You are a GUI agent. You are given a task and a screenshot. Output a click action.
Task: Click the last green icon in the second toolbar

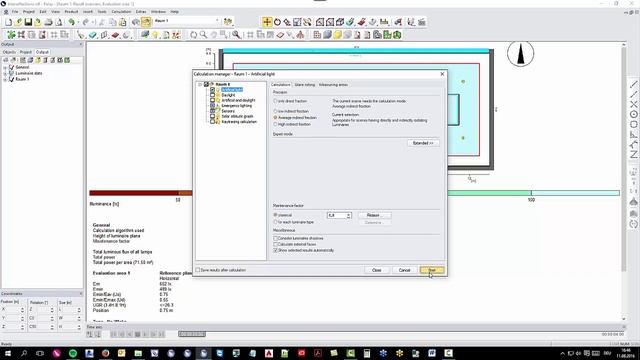tap(397, 35)
